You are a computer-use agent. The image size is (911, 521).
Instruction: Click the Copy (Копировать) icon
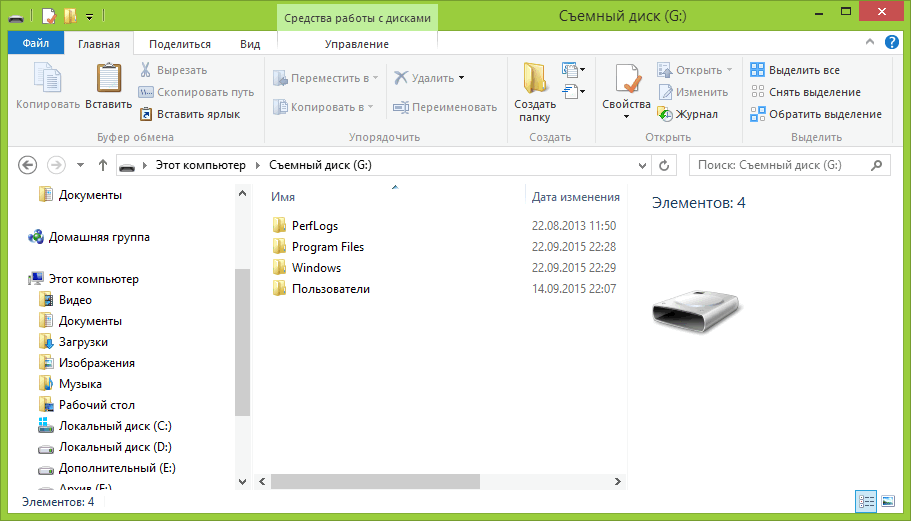pyautogui.click(x=47, y=80)
